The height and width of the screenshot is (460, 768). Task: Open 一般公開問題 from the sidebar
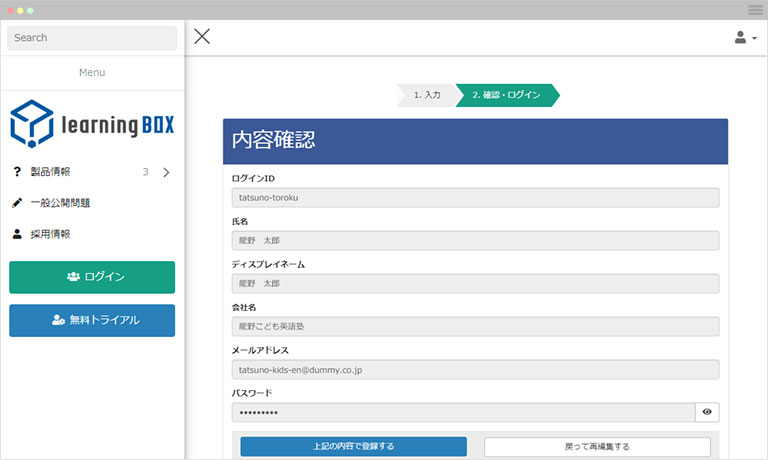[60, 203]
